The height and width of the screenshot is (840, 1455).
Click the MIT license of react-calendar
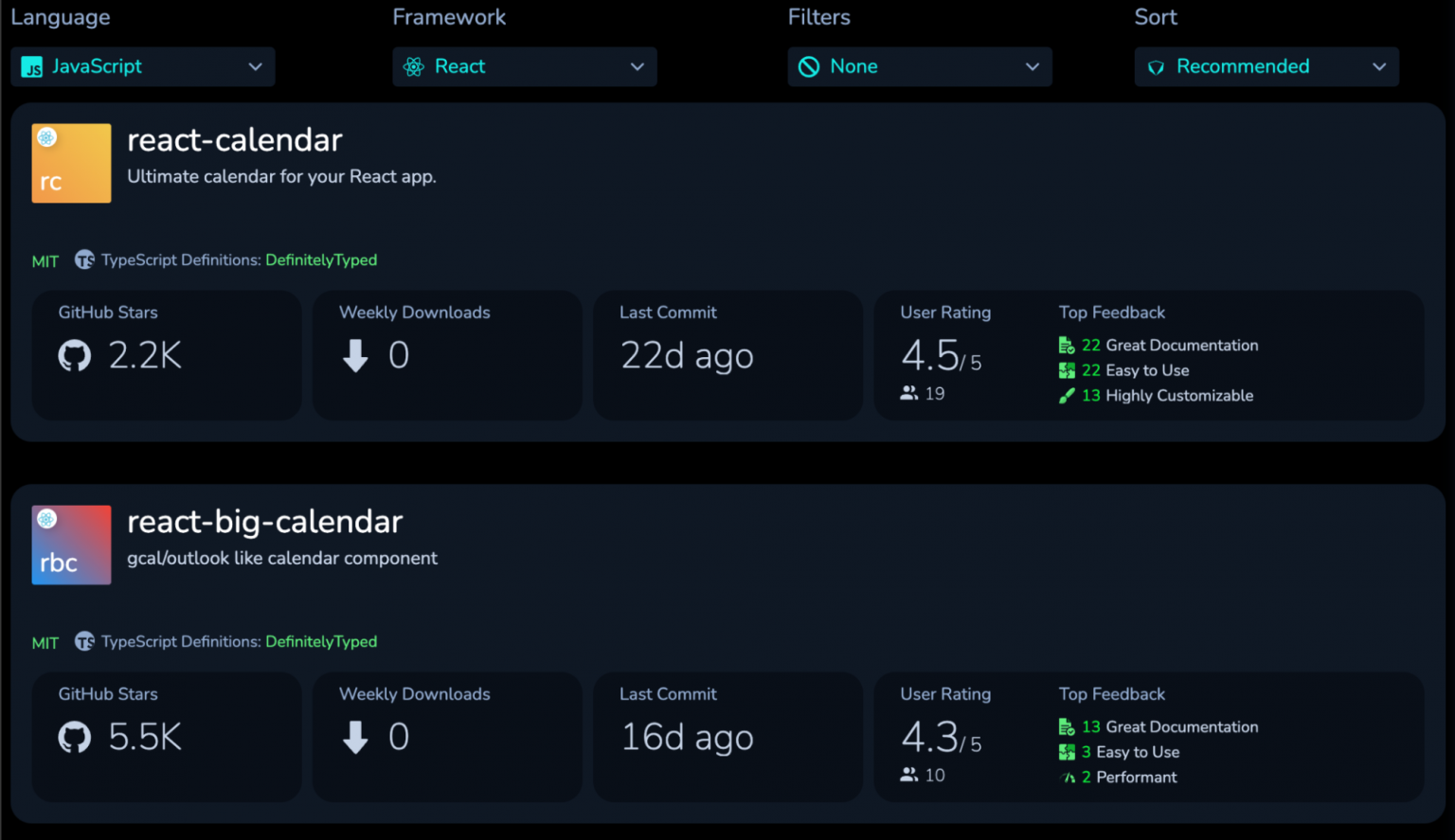coord(45,261)
